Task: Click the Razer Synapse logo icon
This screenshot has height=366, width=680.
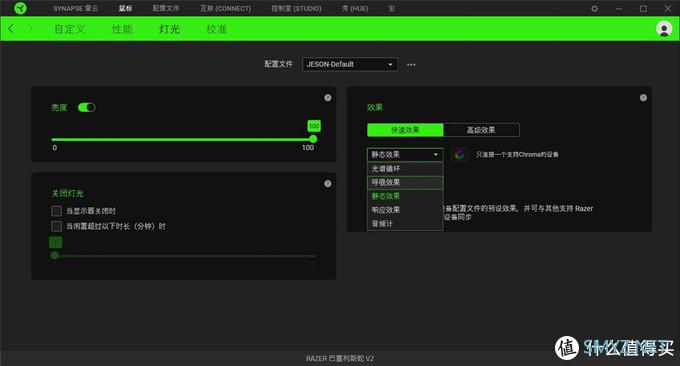Action: click(x=20, y=8)
